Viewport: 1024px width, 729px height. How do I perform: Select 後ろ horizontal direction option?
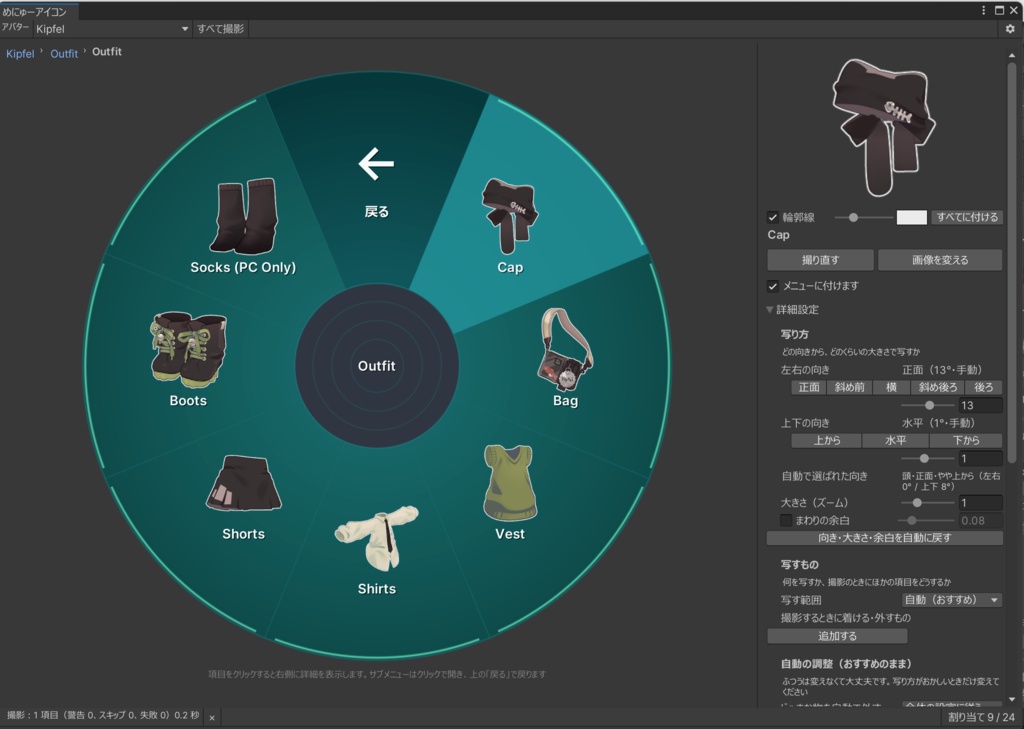point(984,387)
